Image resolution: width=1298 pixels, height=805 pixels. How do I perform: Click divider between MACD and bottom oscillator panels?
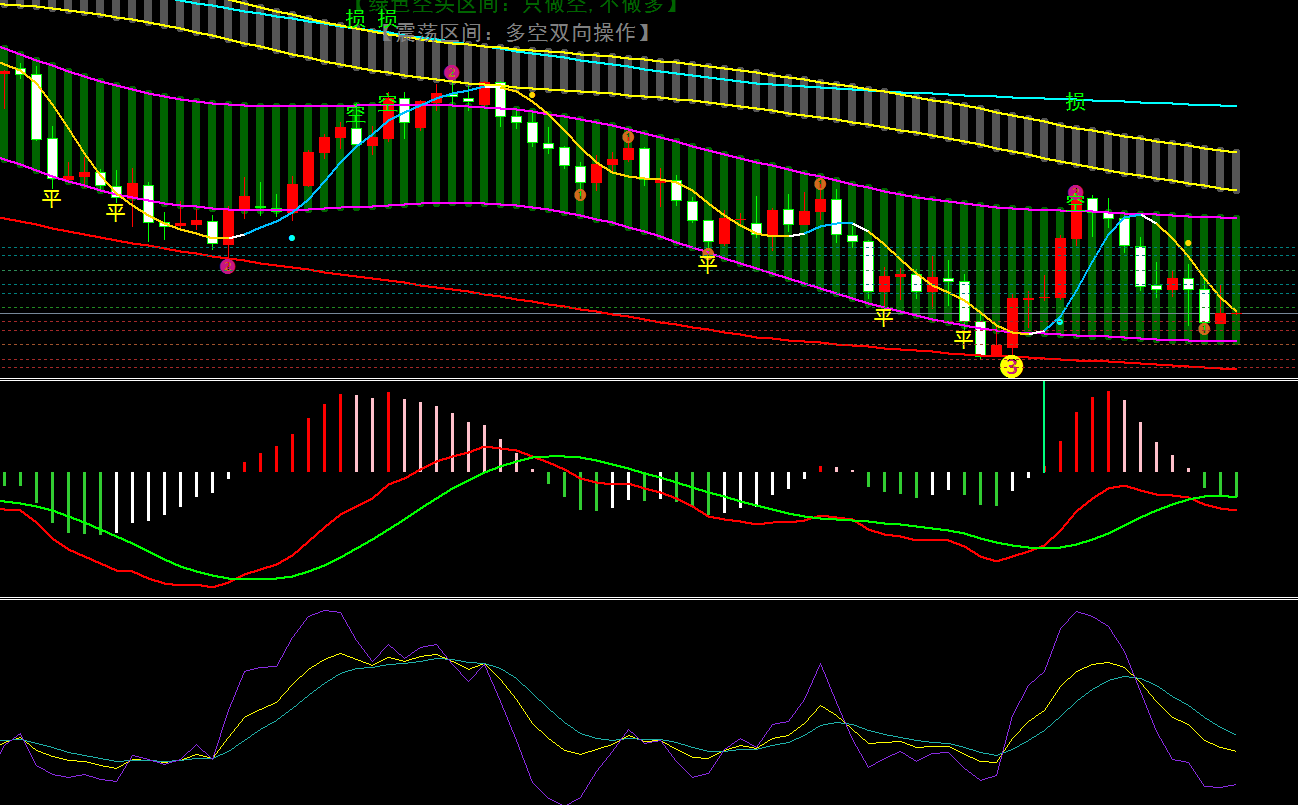(649, 598)
